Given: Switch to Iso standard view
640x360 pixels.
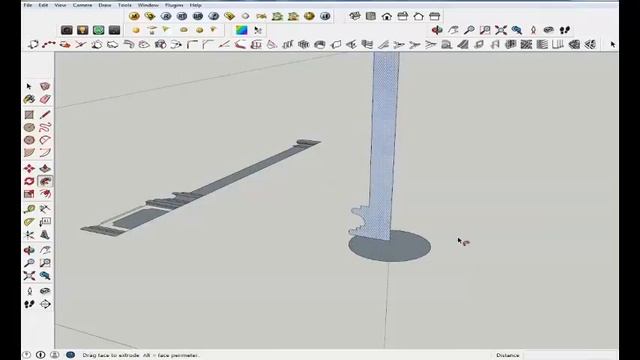Looking at the screenshot, I should tap(355, 16).
